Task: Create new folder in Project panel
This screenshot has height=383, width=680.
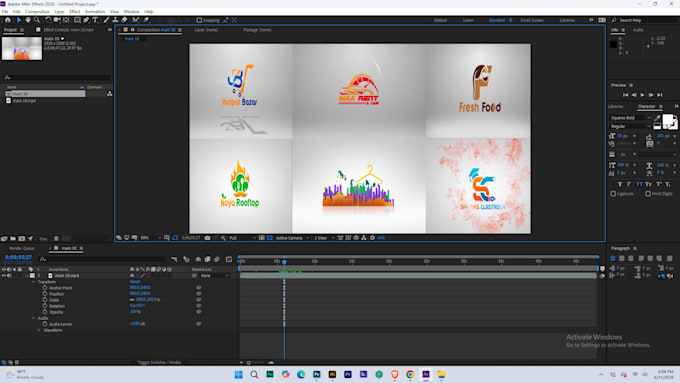Action: [13, 239]
